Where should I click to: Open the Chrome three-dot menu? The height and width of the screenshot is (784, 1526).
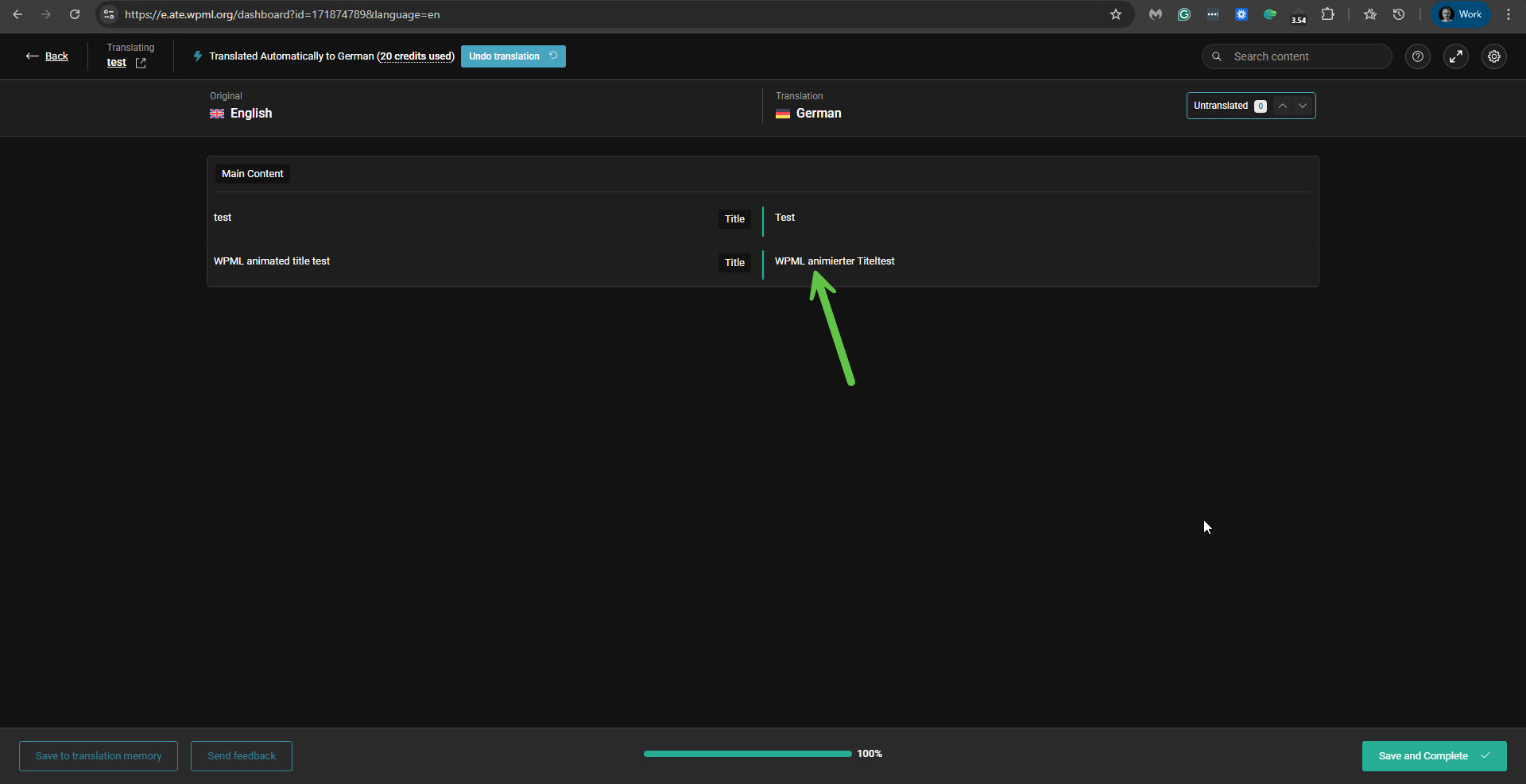(1508, 14)
